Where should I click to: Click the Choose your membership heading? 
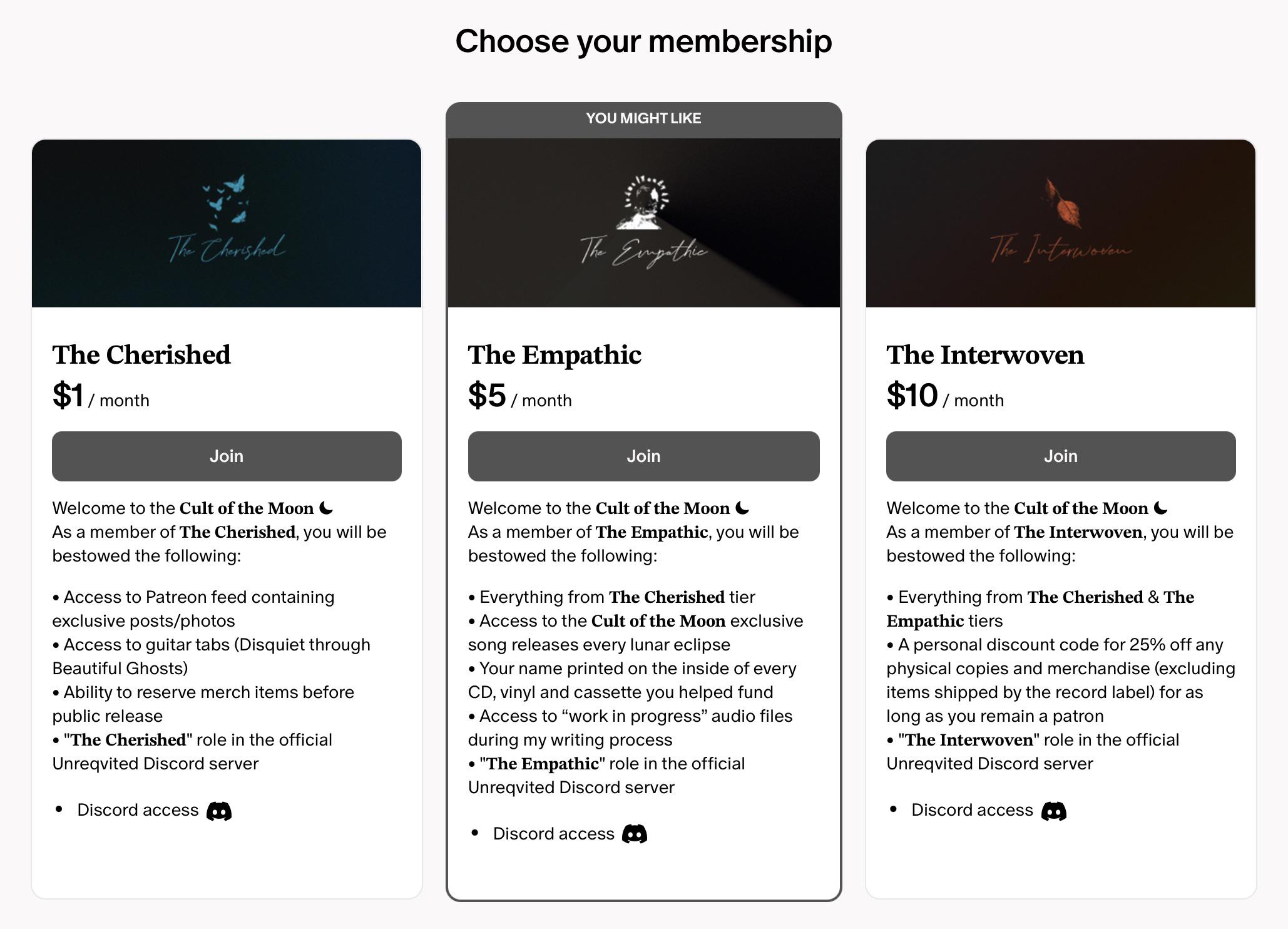[x=643, y=41]
